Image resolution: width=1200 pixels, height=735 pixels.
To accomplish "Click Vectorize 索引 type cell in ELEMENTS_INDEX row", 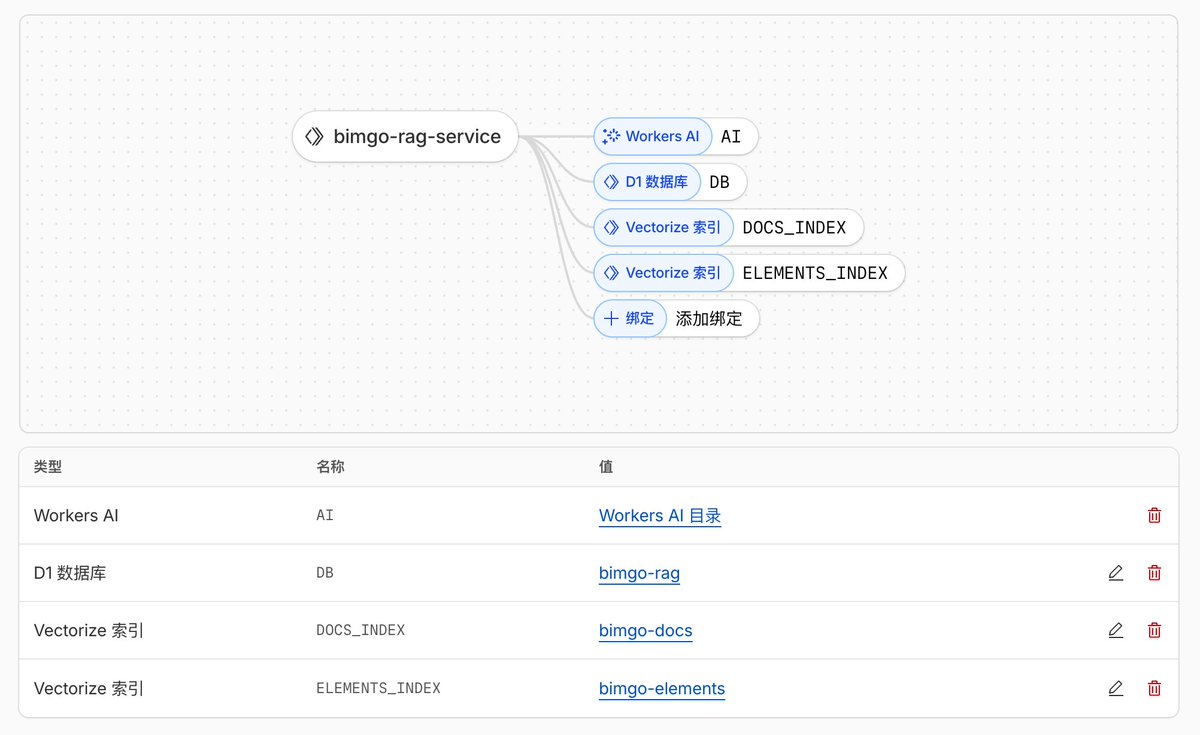I will (89, 688).
